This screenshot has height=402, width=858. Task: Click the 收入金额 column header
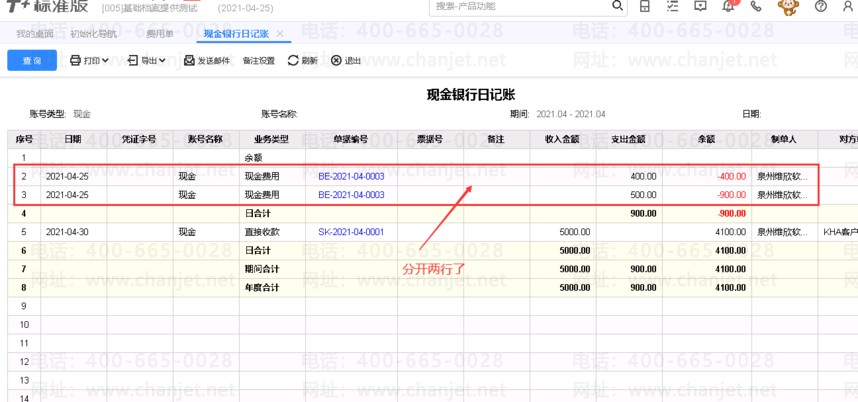point(563,139)
